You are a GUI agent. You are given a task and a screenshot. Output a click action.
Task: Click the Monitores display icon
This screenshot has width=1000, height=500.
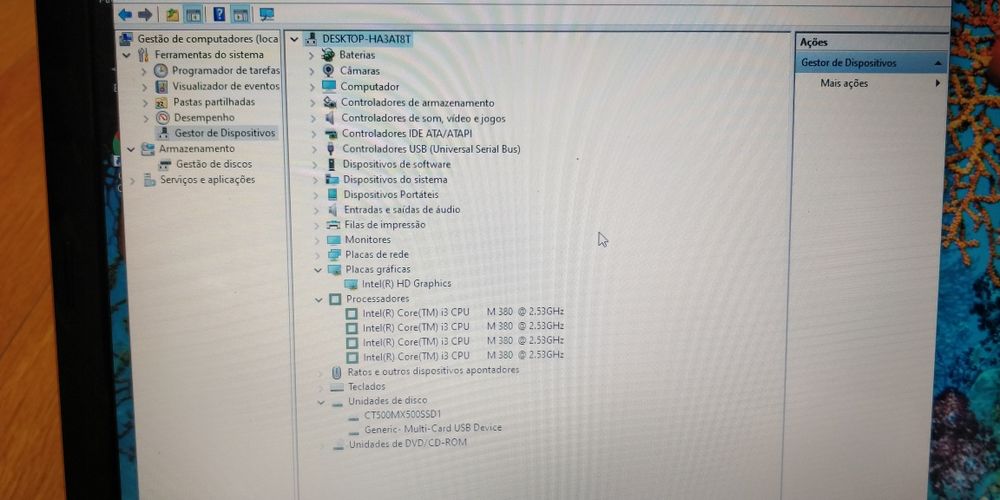pos(334,240)
